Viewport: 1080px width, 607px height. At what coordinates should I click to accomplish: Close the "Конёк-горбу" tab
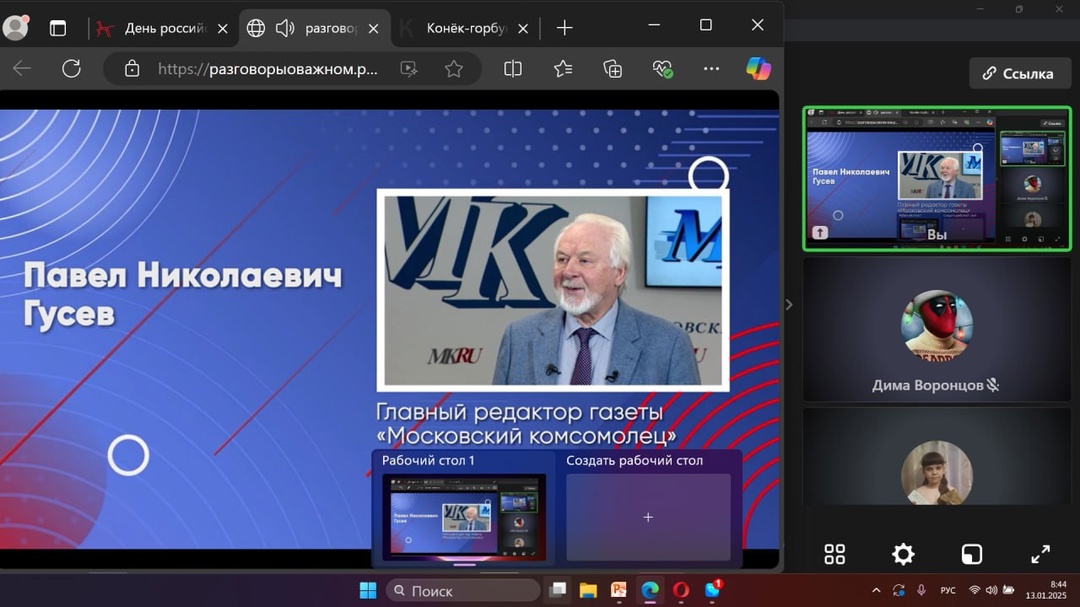[x=523, y=29]
